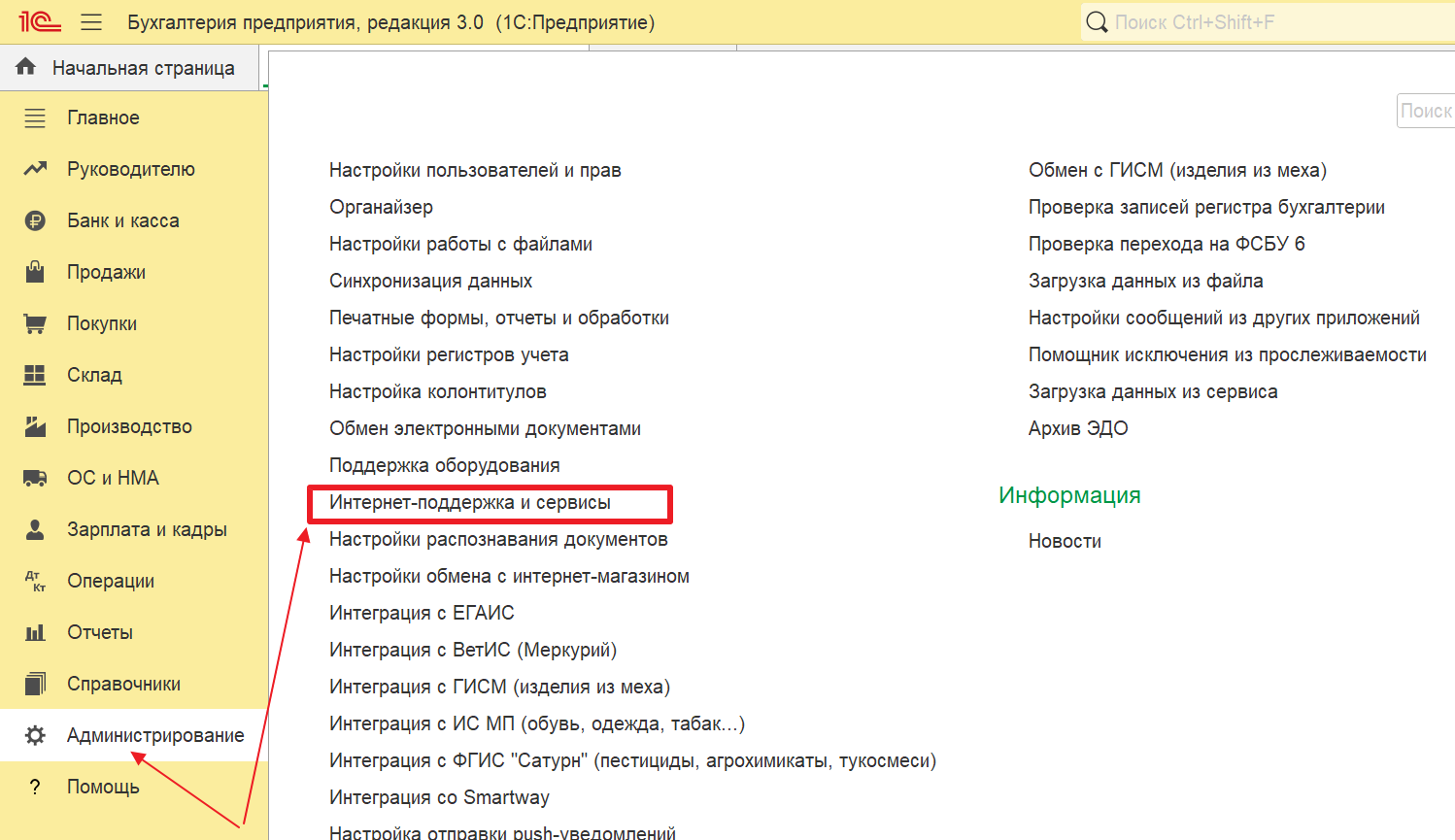Click the factory Производство icon
Screen dimensions: 1455x840
click(x=35, y=426)
